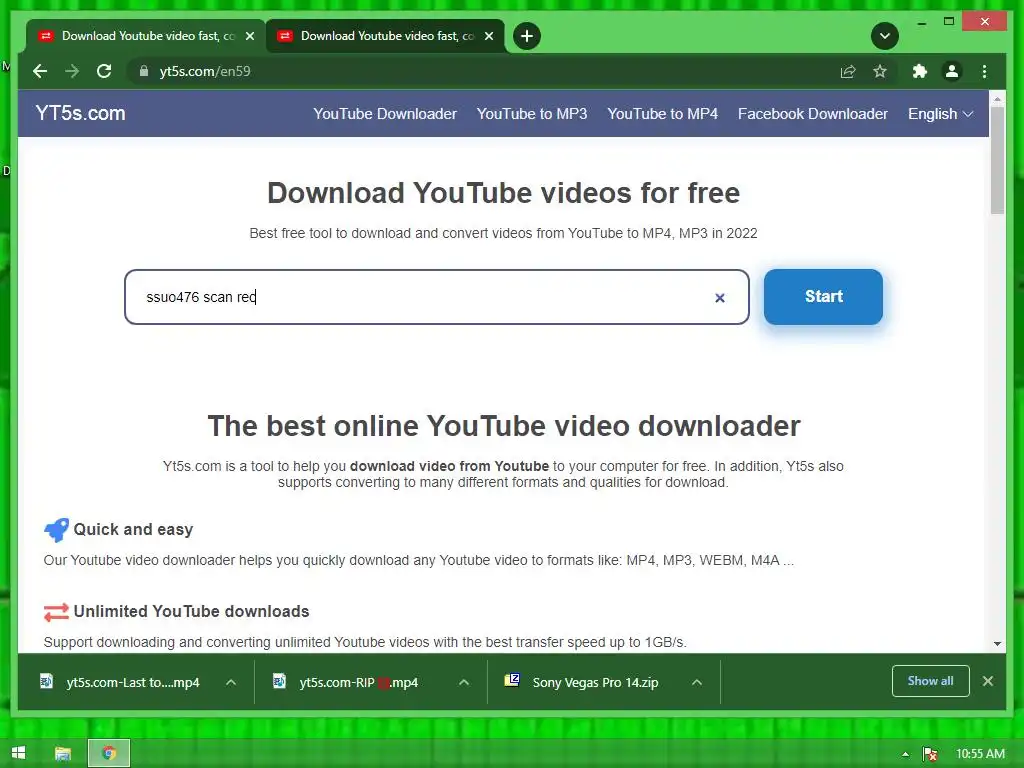Expand options for yt5s.com-RIP mp4 download

coord(464,682)
